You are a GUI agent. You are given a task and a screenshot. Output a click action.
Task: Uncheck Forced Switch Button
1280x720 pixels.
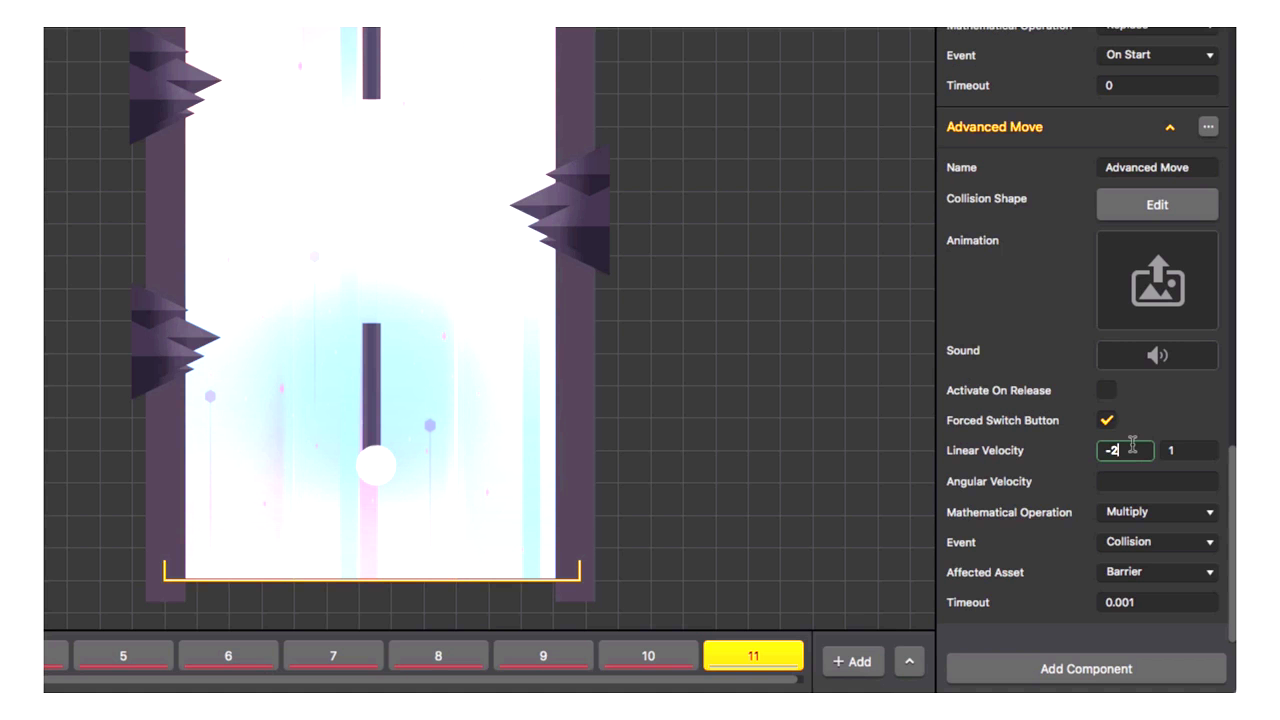pos(1107,420)
